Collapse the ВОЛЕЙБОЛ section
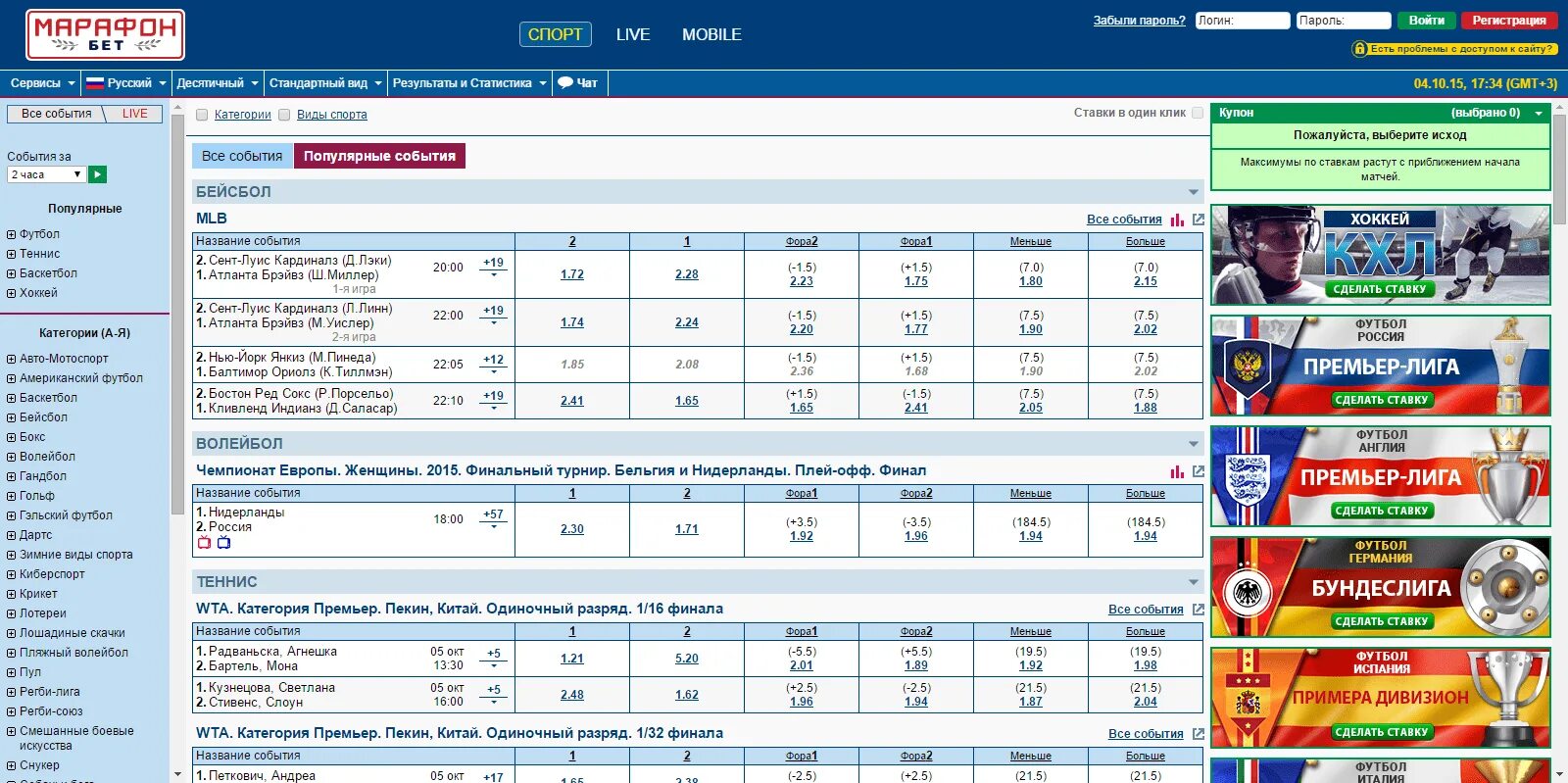The width and height of the screenshot is (1568, 783). coord(1193,444)
